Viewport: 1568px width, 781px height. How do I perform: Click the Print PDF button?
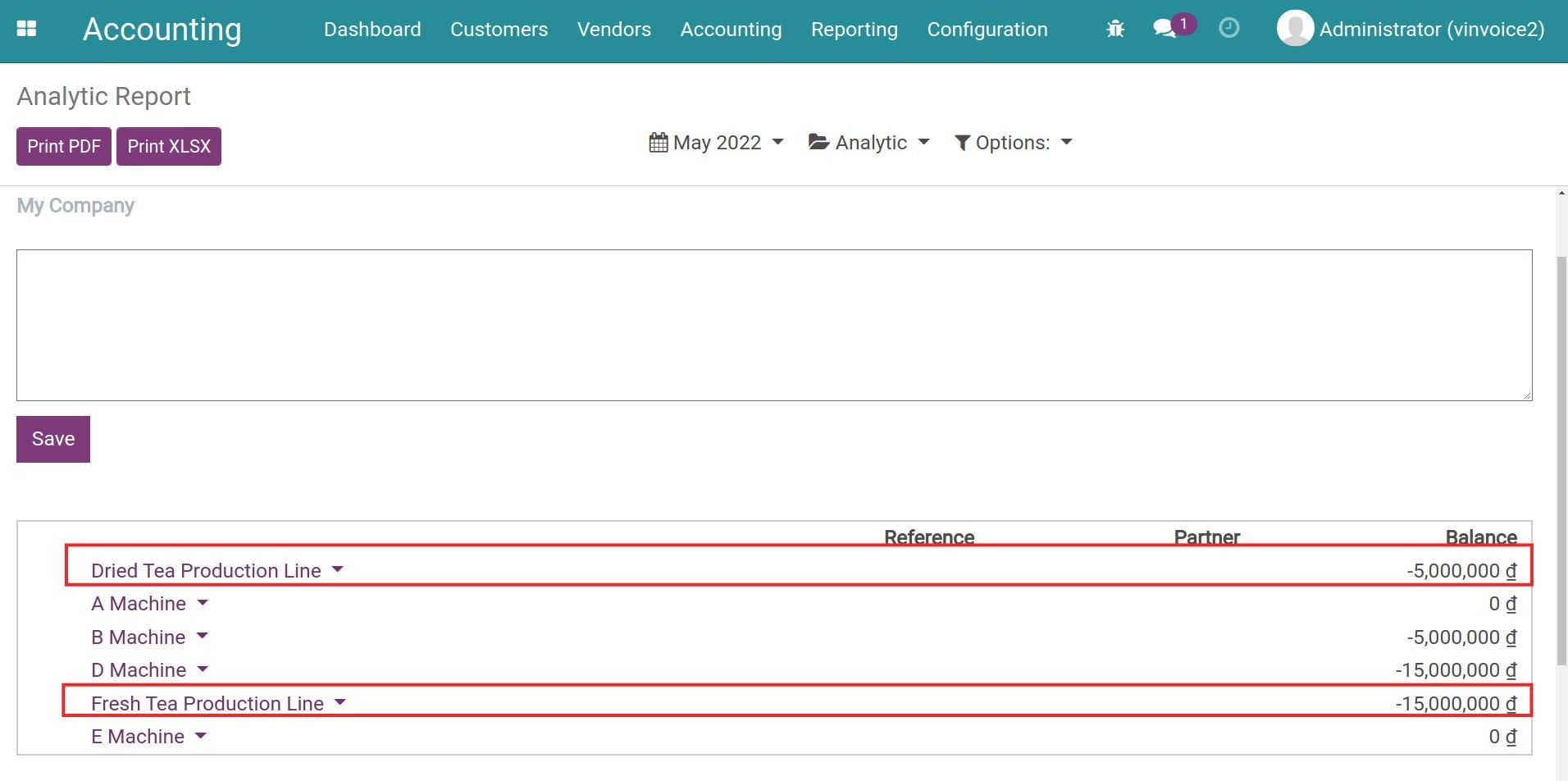63,146
